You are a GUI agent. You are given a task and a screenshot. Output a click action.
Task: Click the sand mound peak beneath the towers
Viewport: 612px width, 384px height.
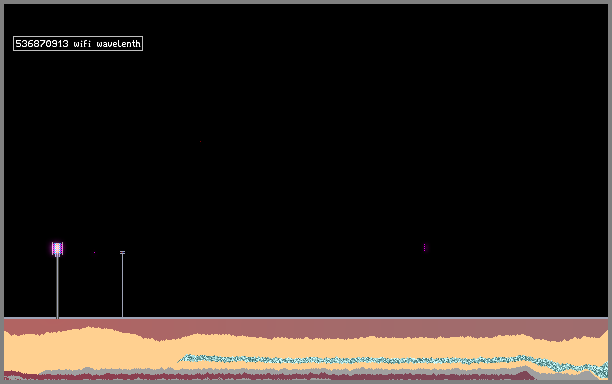(x=89, y=328)
